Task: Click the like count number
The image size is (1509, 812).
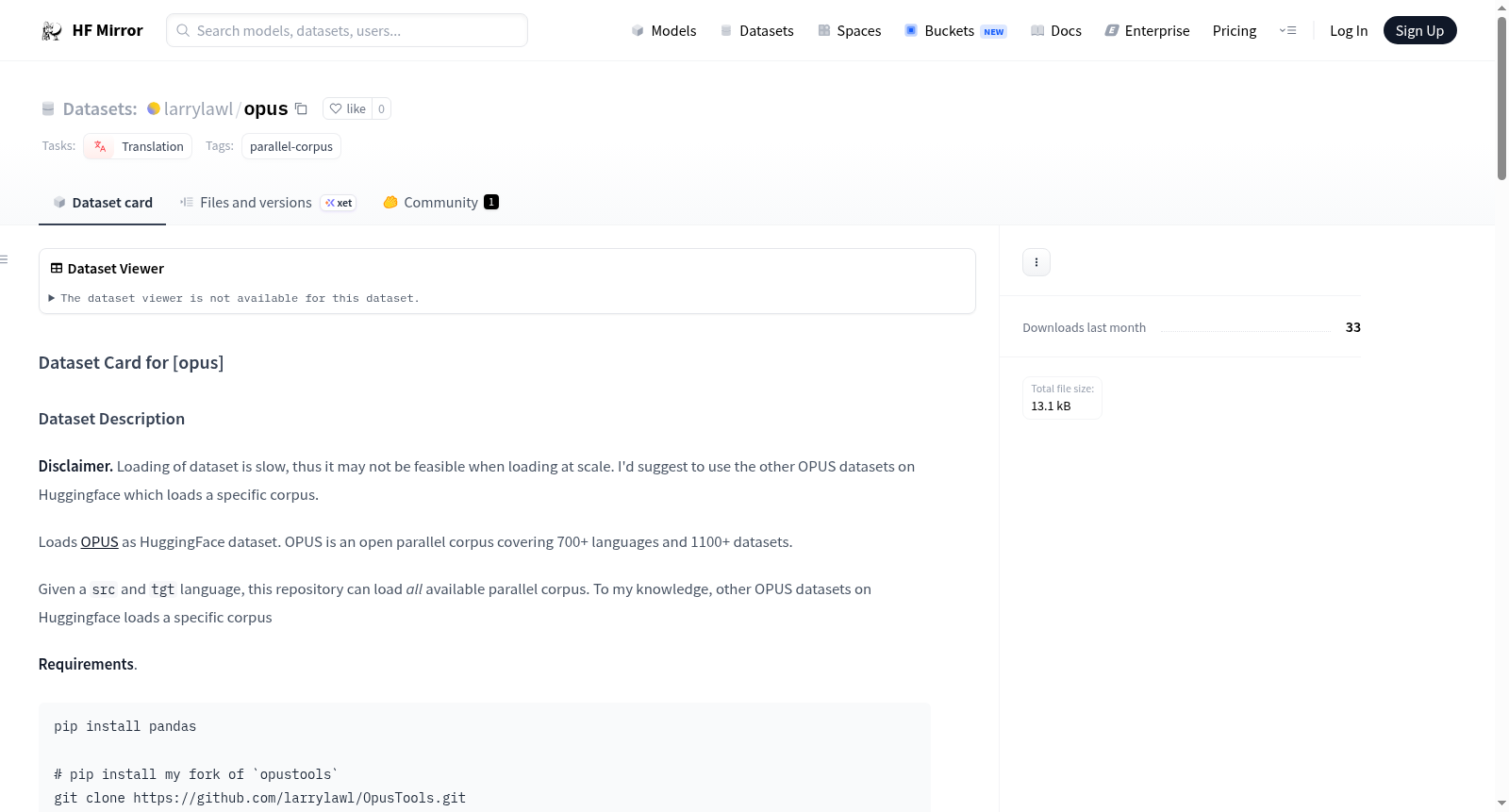Action: [x=381, y=108]
